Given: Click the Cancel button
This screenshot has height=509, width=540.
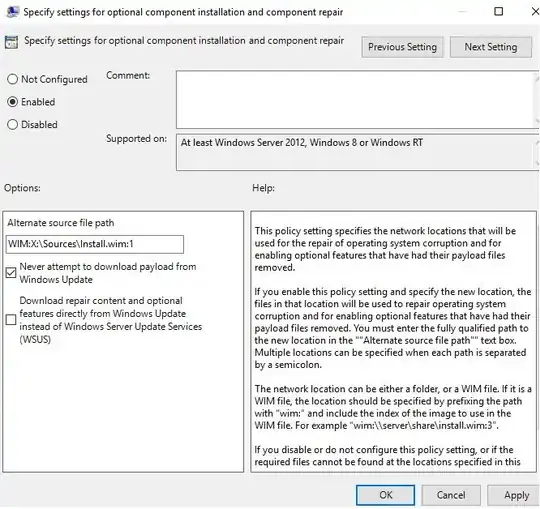Looking at the screenshot, I should click(451, 495).
